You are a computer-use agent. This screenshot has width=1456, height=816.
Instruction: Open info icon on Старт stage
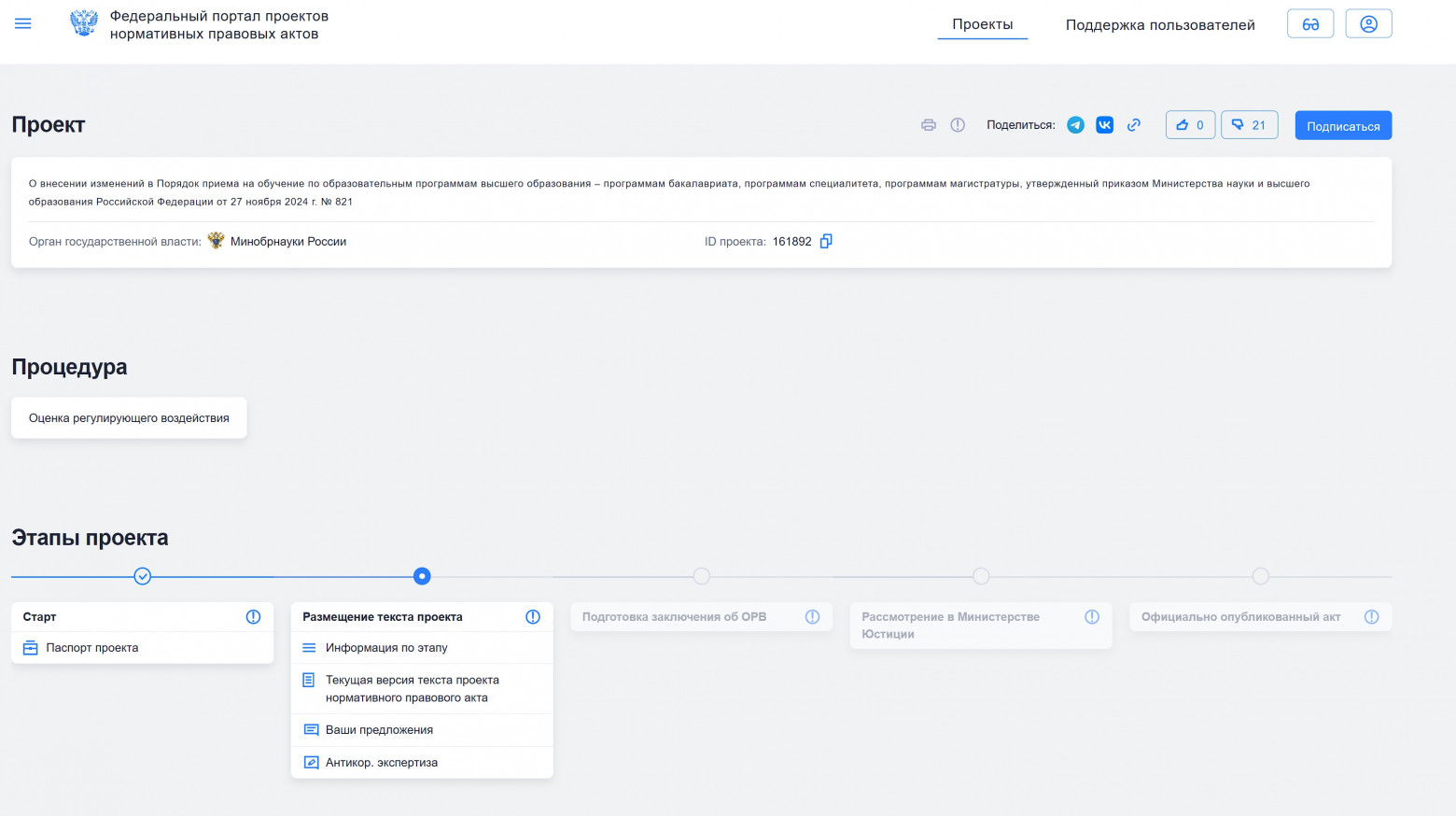pos(253,617)
